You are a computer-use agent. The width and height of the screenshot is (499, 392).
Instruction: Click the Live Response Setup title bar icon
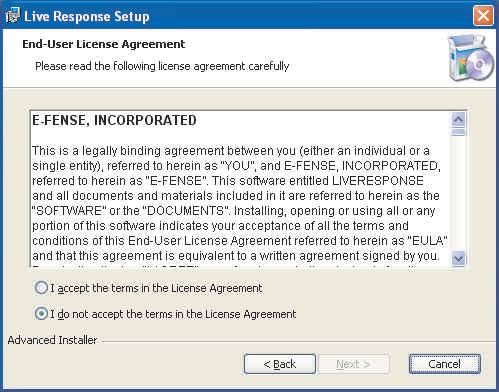pos(13,16)
